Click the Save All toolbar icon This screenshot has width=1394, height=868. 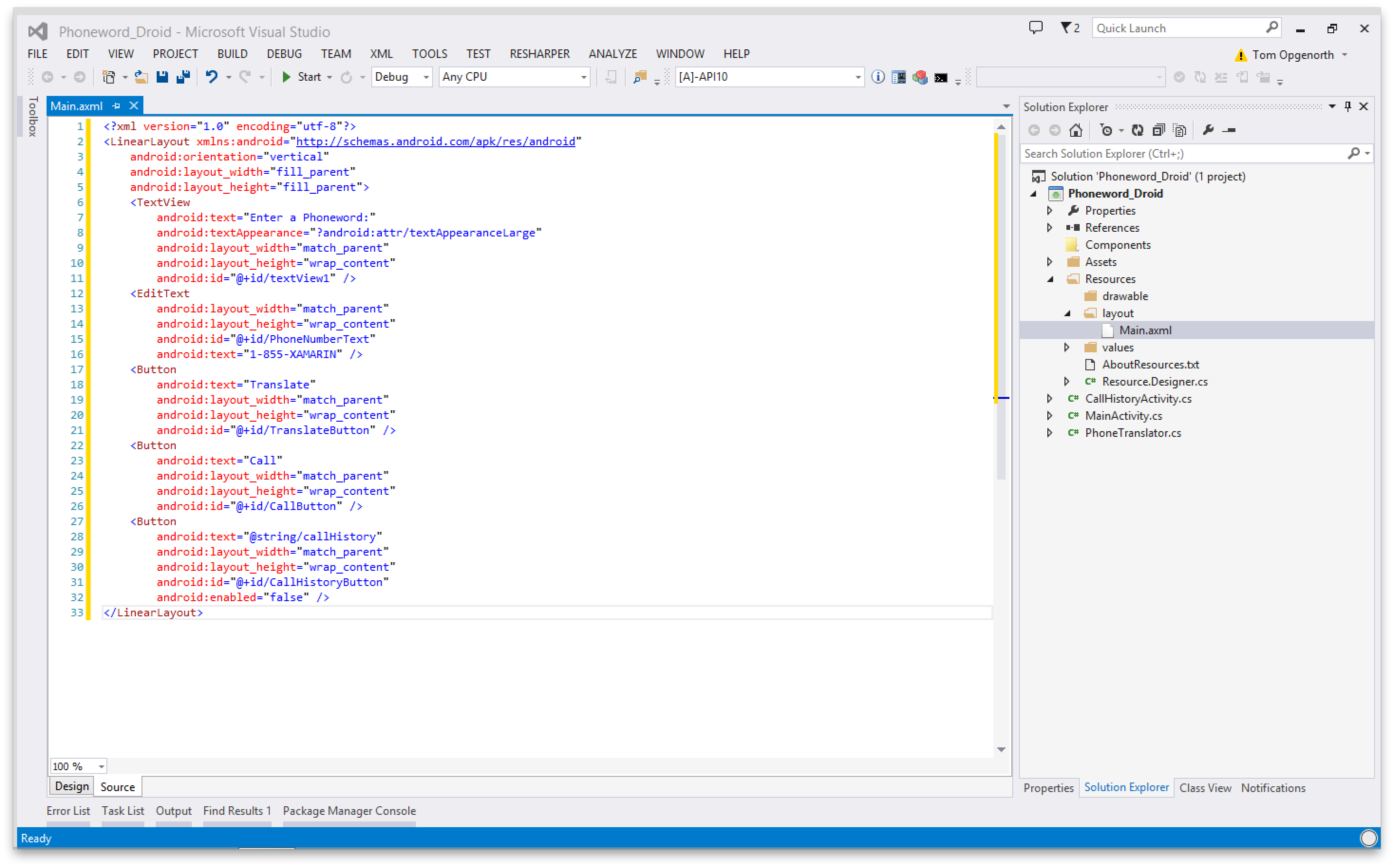[183, 77]
